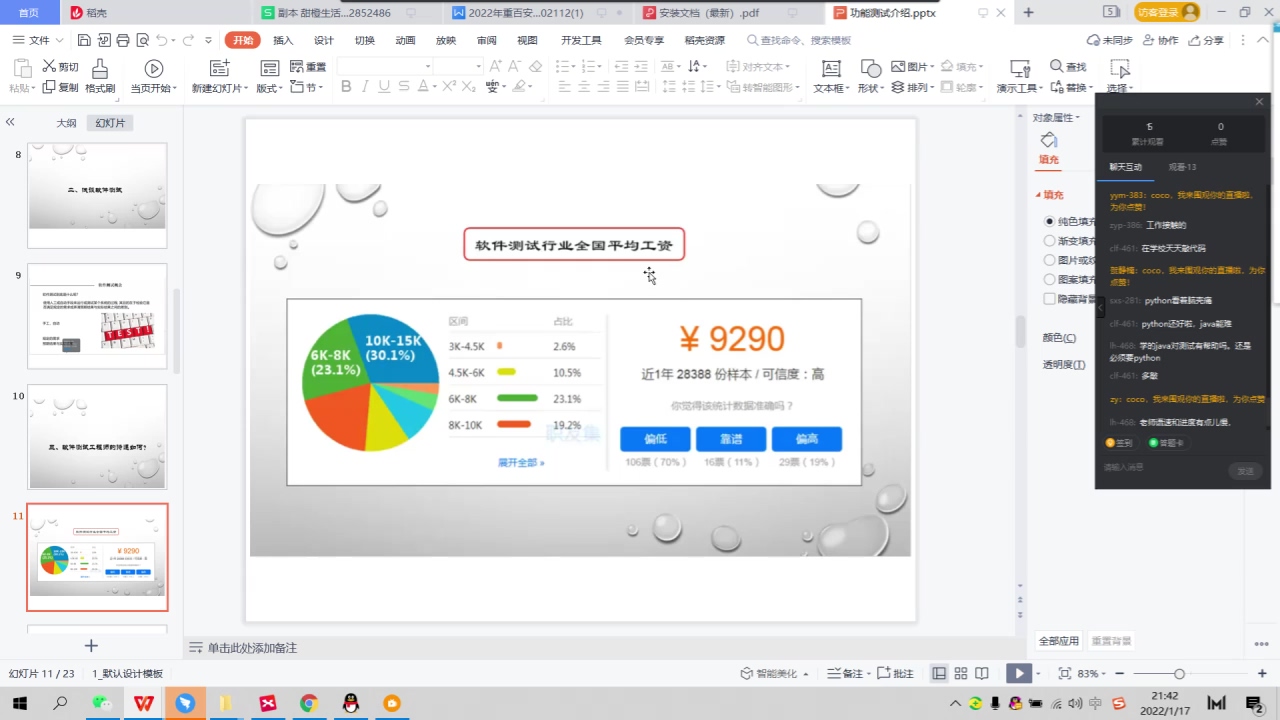The width and height of the screenshot is (1280, 720).
Task: Select the picture or texture fill radio button
Action: pos(1049,260)
